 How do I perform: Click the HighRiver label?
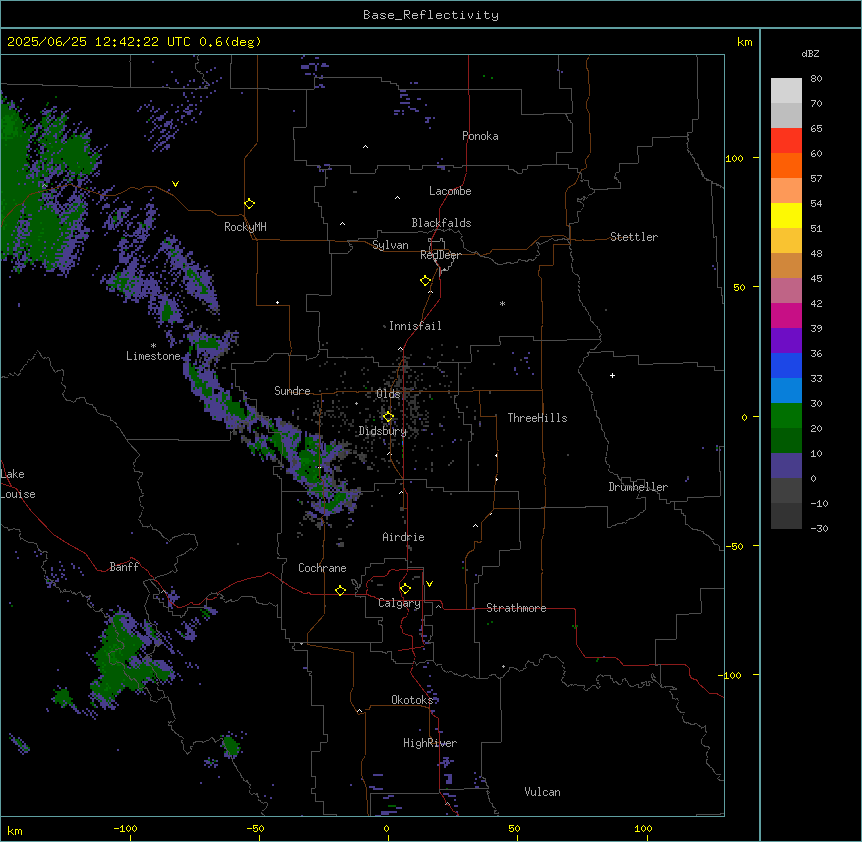(430, 743)
